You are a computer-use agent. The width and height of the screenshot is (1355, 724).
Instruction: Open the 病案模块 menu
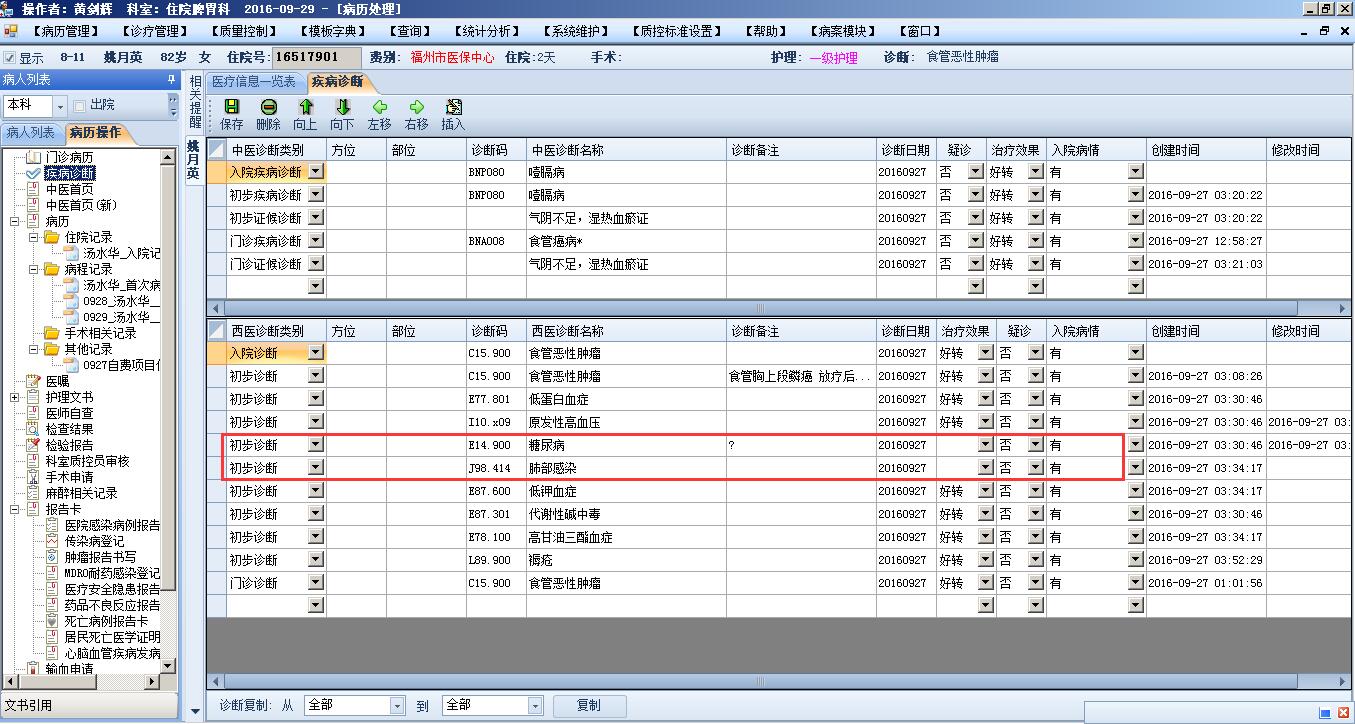842,31
